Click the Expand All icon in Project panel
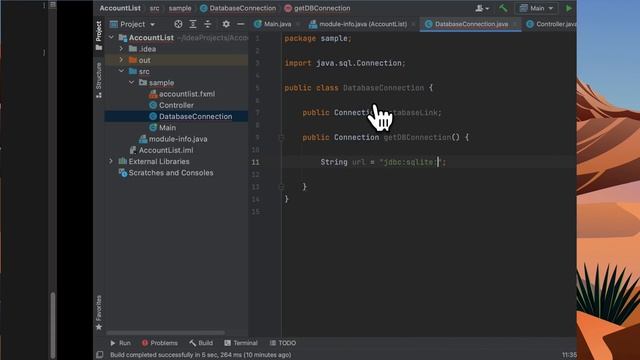The height and width of the screenshot is (360, 640). [193, 24]
